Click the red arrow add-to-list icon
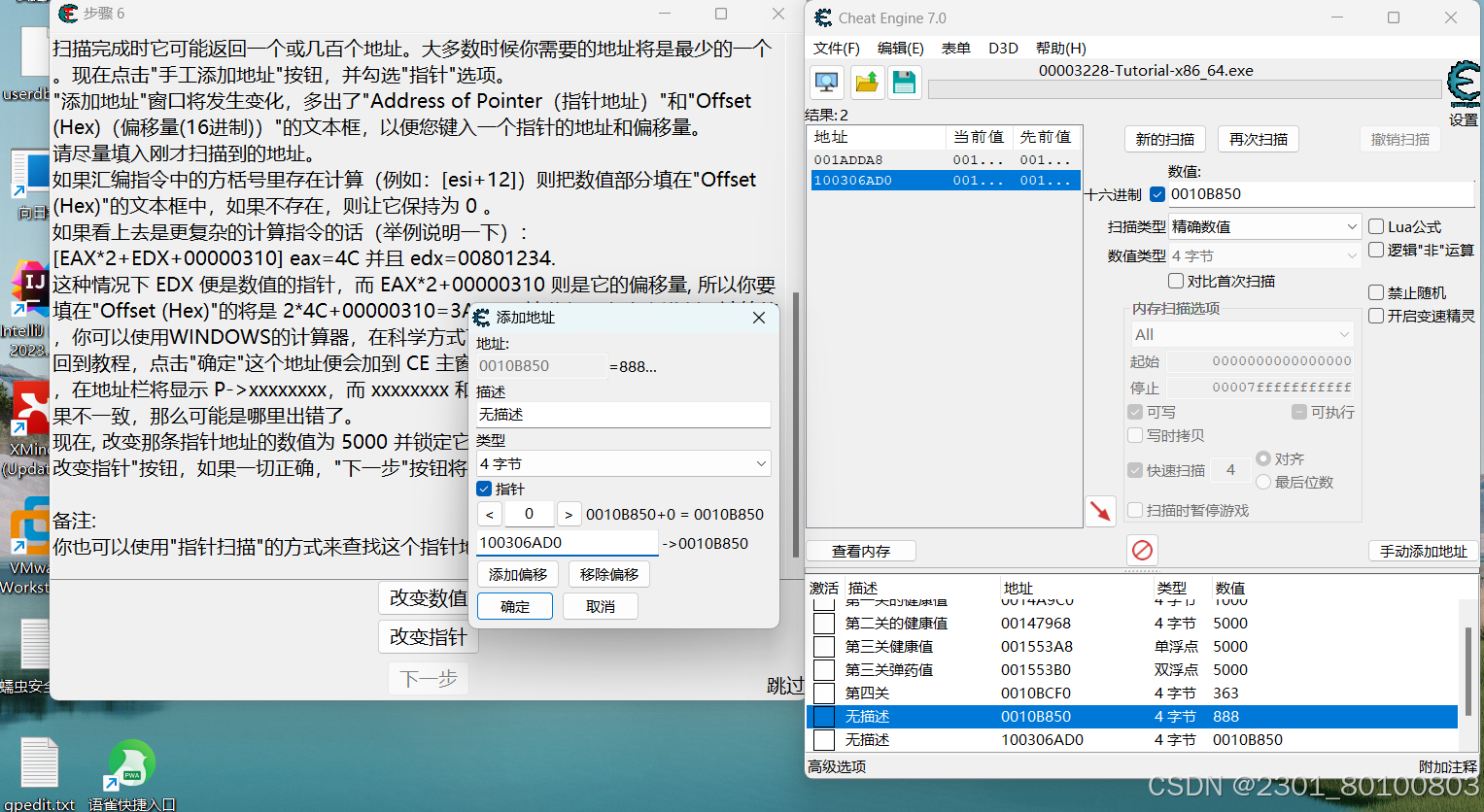1484x812 pixels. (1100, 511)
